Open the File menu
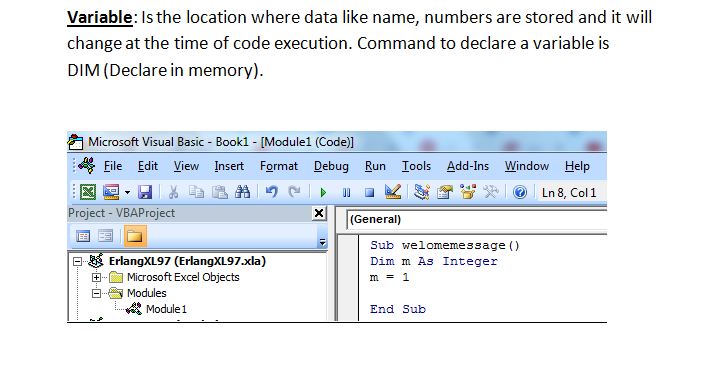The width and height of the screenshot is (718, 365). coord(113,166)
